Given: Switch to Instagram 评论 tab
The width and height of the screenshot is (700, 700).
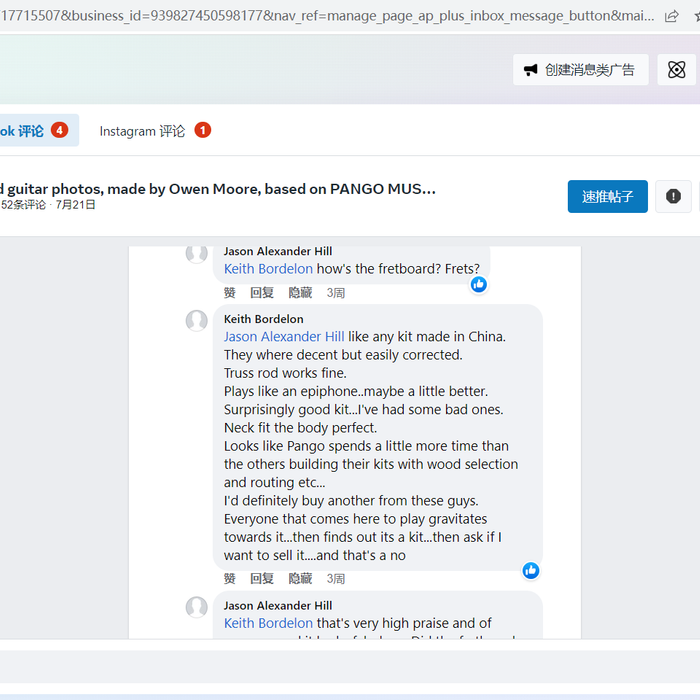Looking at the screenshot, I should (x=142, y=131).
